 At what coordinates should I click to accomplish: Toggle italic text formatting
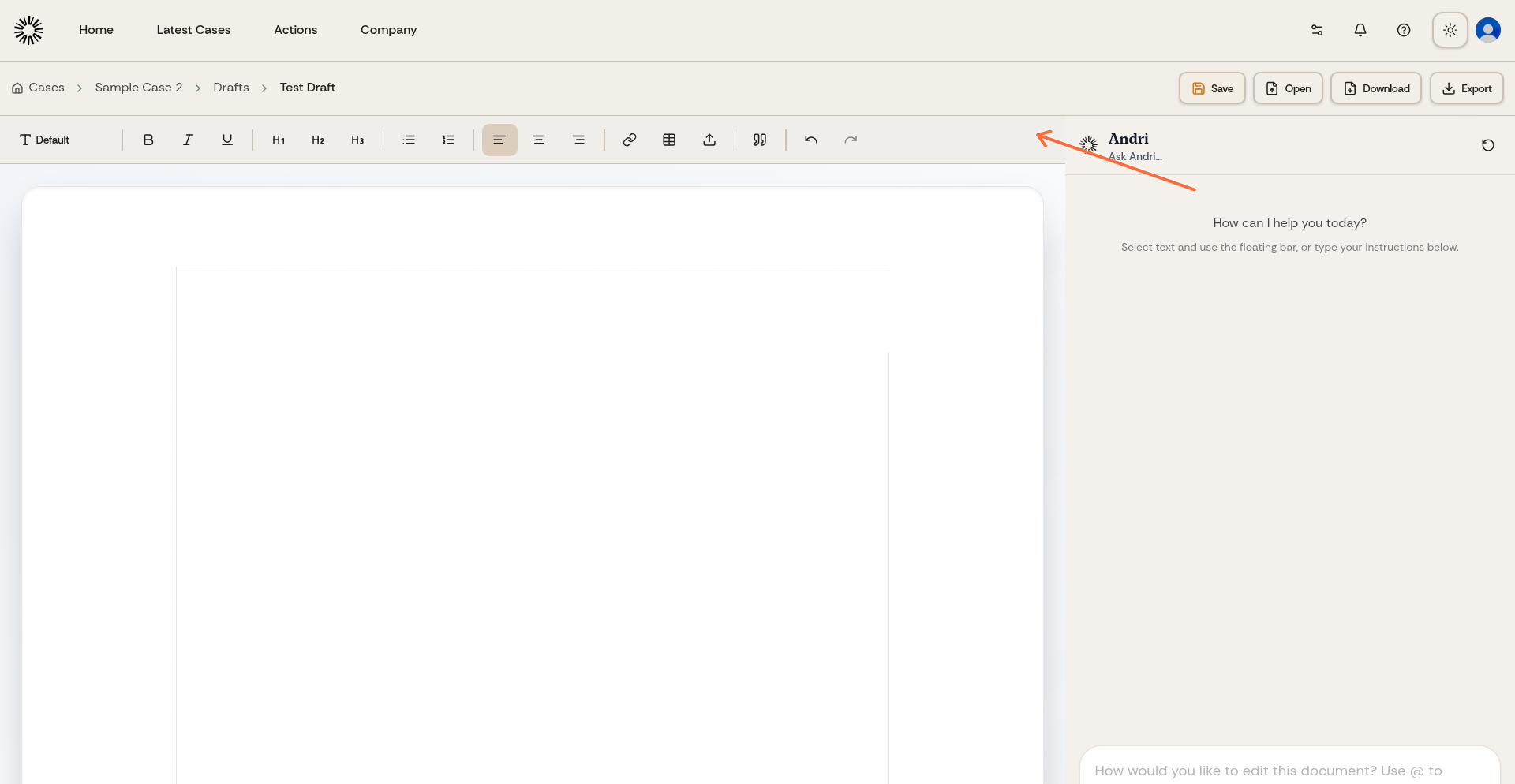(188, 140)
